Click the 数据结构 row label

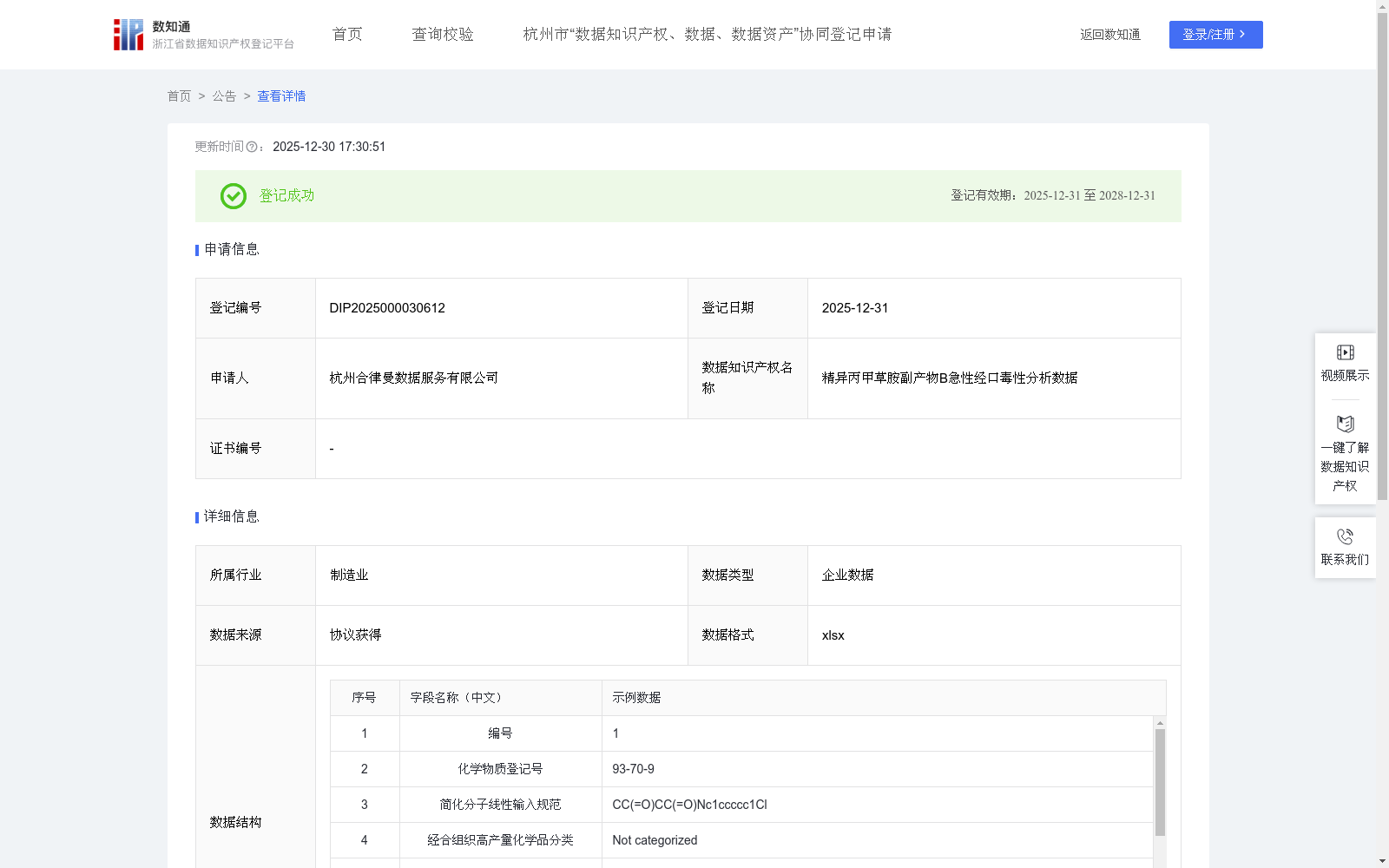pos(235,823)
